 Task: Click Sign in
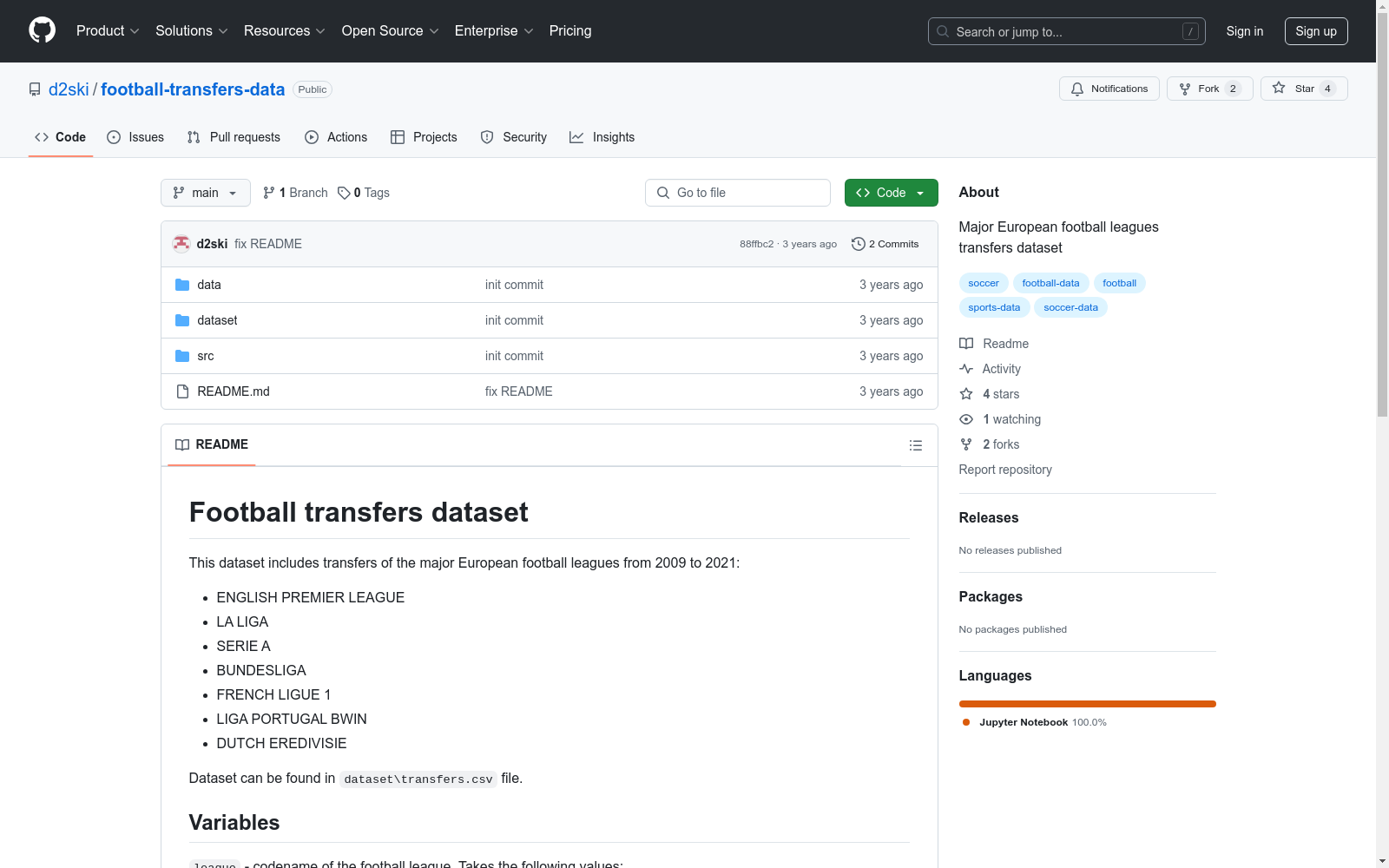click(1245, 31)
